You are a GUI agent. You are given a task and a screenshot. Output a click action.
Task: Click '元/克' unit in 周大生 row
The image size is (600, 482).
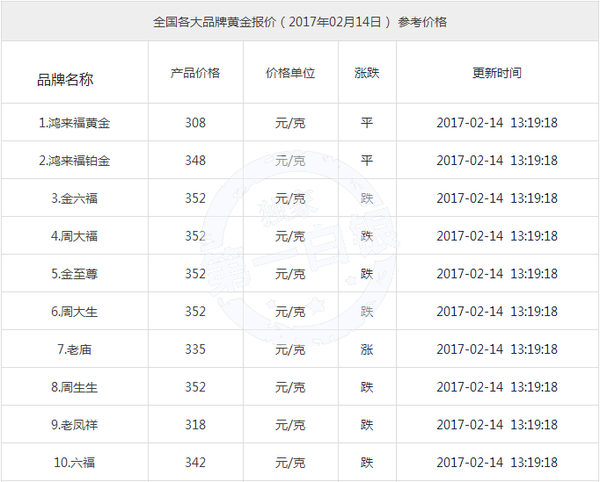click(290, 311)
